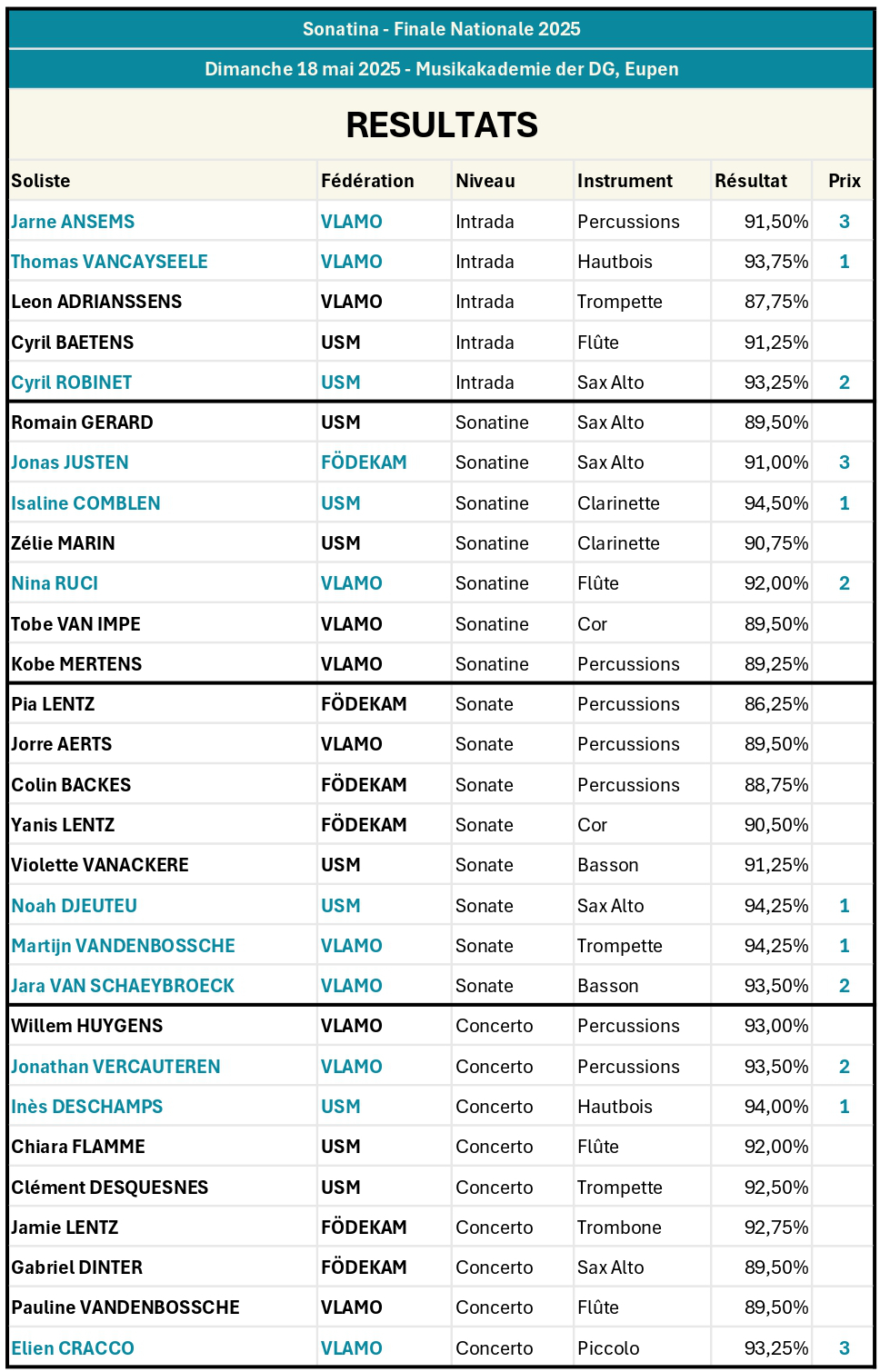Click on Isaline COMBLEN's name
880x1372 pixels.
[x=85, y=503]
